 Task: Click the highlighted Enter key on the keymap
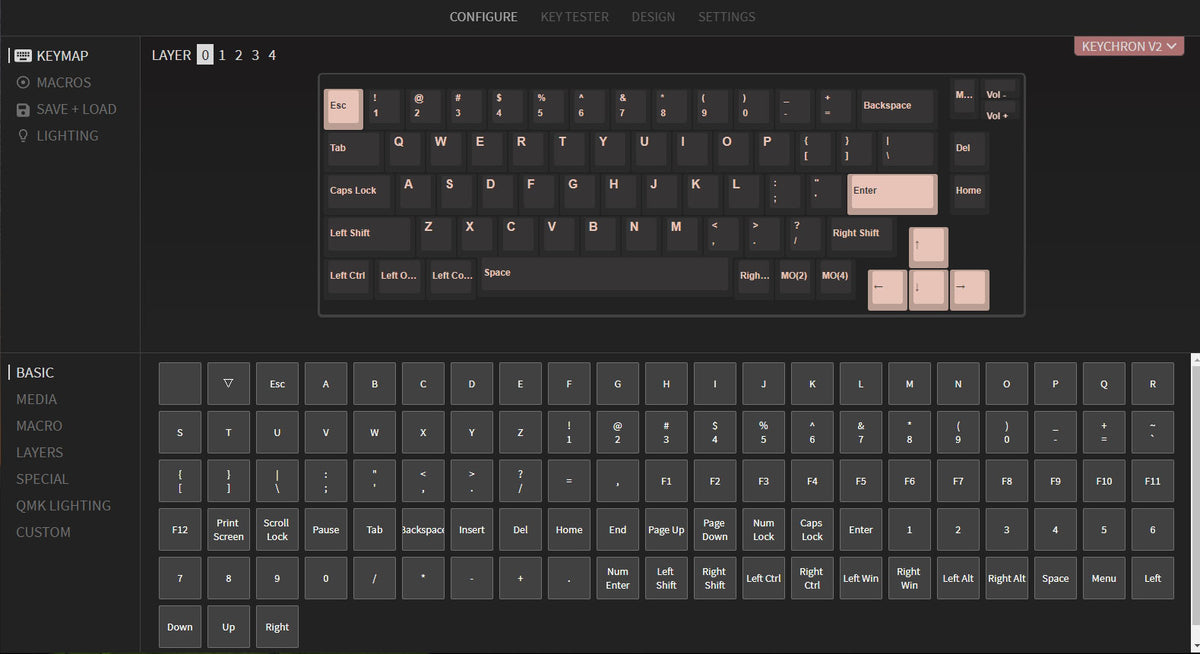tap(891, 192)
